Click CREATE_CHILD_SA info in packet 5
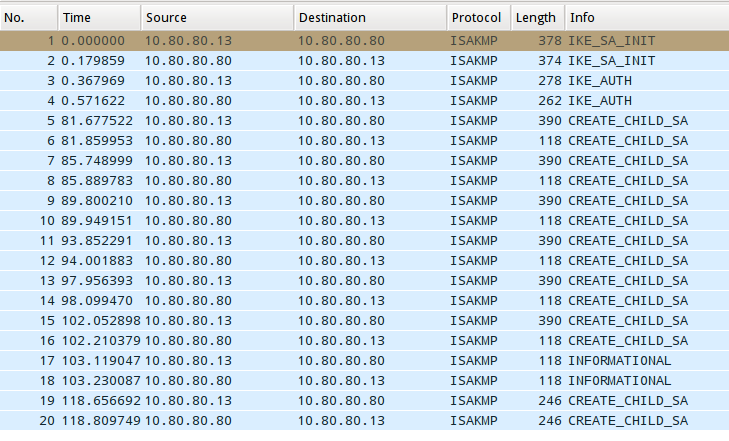Viewport: 729px width, 441px height. [x=628, y=121]
